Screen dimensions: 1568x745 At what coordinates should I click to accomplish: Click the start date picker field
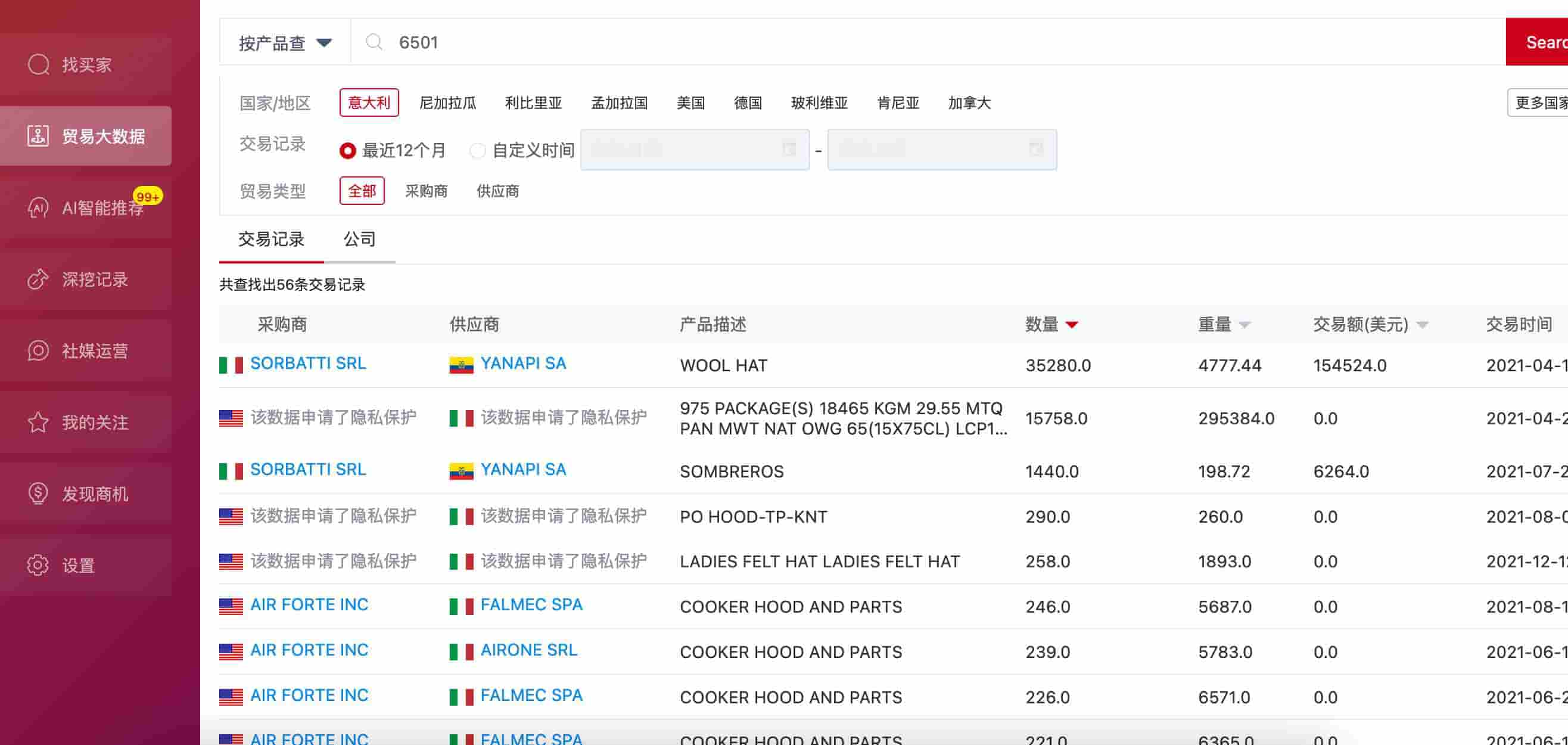(695, 150)
